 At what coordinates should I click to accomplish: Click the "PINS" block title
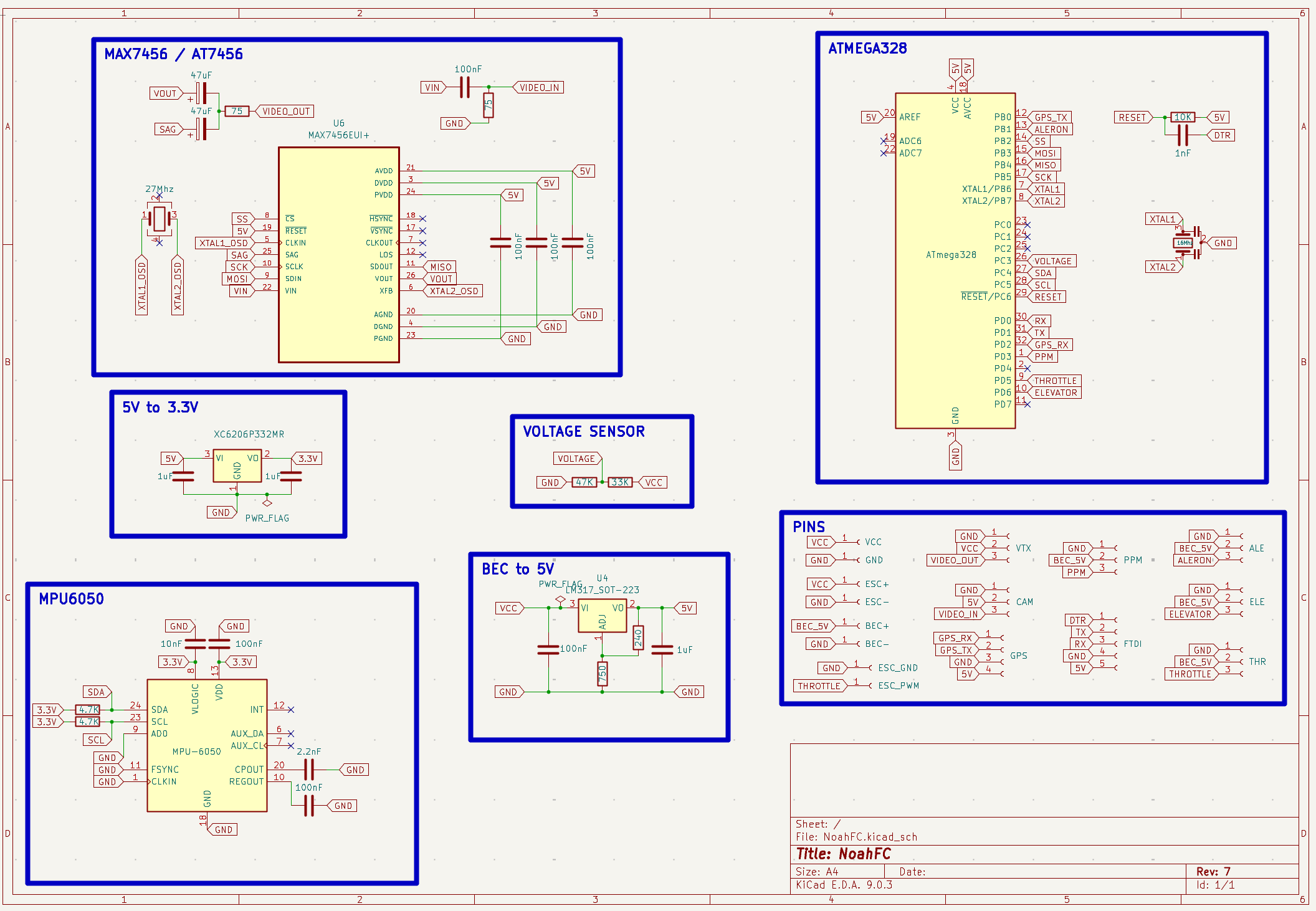point(809,527)
